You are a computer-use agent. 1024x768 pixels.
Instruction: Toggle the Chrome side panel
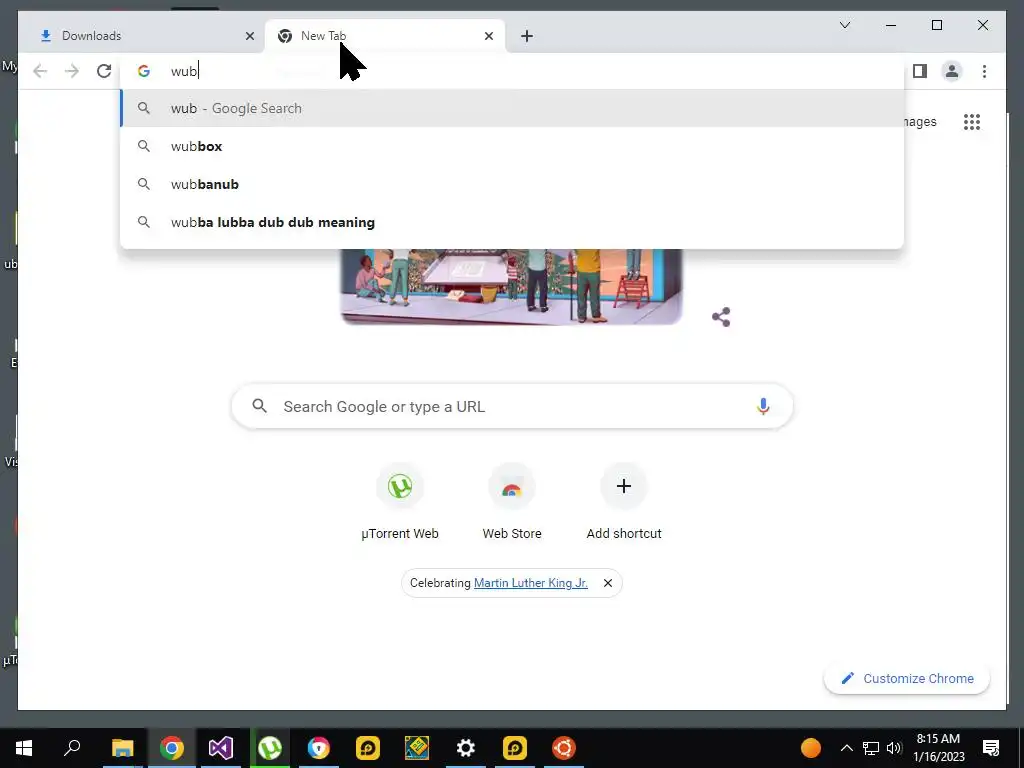click(920, 71)
